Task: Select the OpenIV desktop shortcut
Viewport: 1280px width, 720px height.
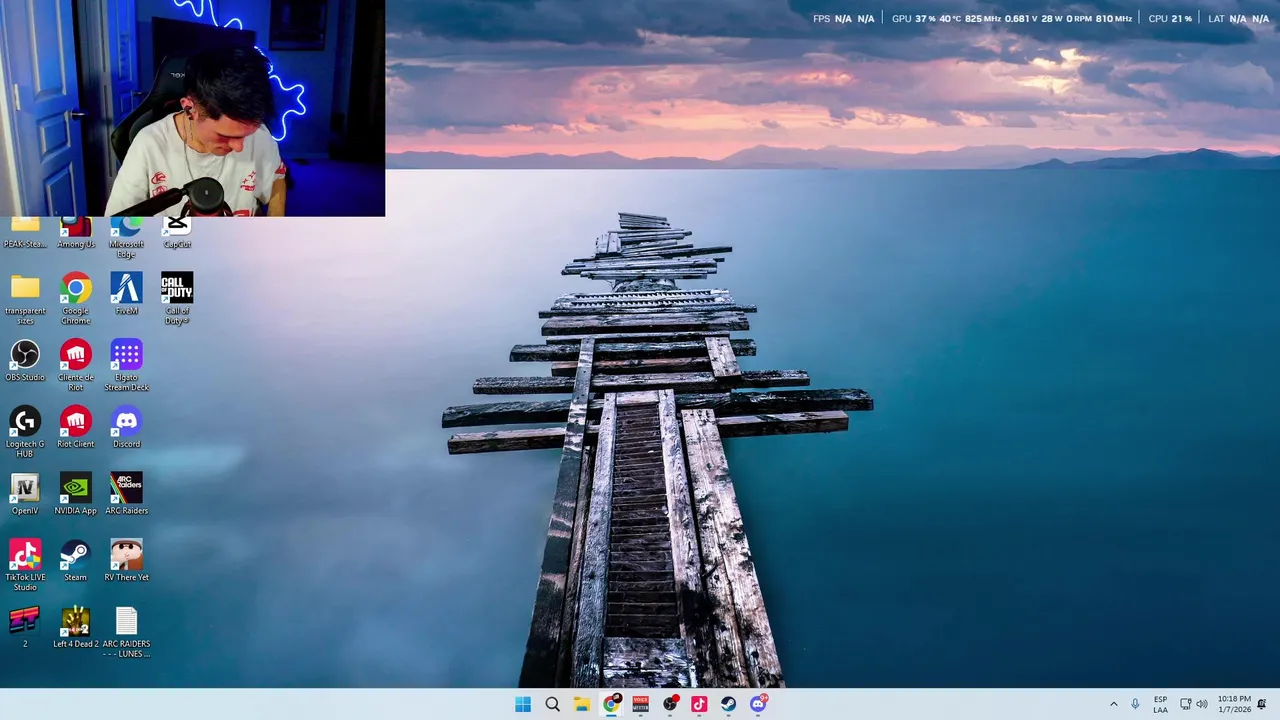Action: tap(25, 494)
